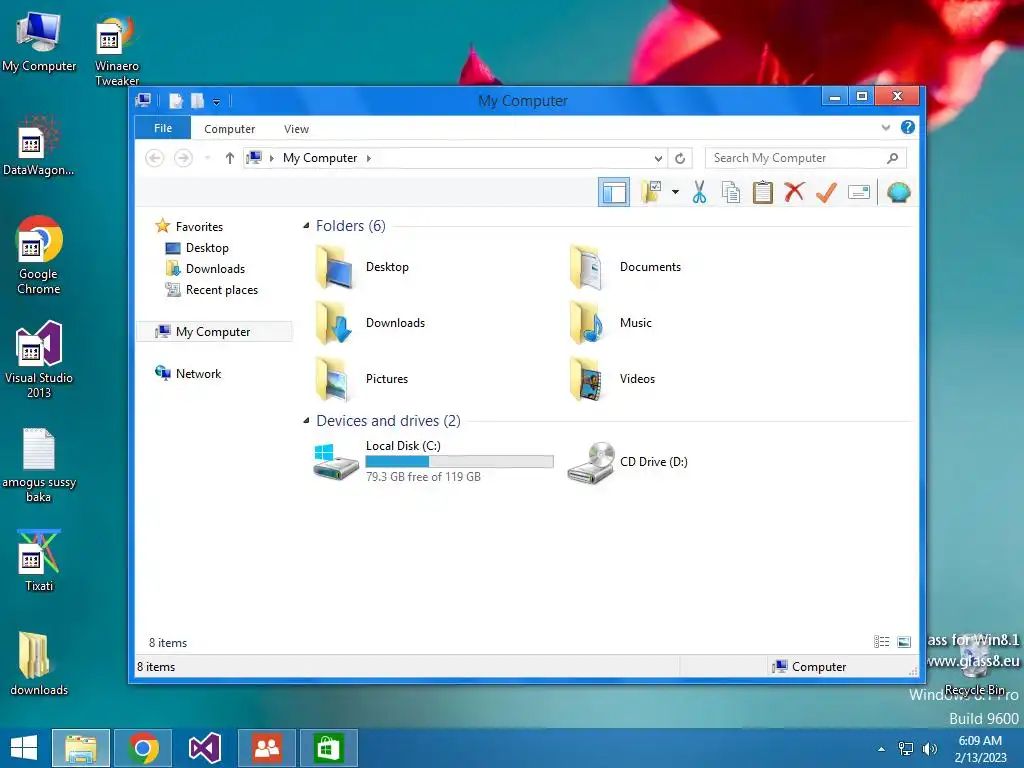Click the Copy toolbar icon
Screen dimensions: 1024x768
coord(731,192)
